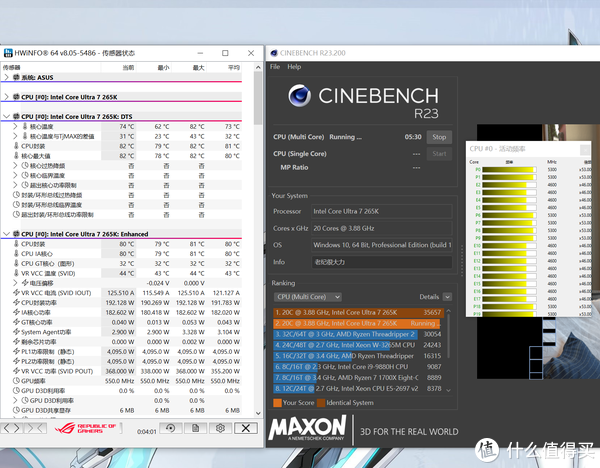Expand the 核心温度与TjMAX的差值 row

(15, 136)
